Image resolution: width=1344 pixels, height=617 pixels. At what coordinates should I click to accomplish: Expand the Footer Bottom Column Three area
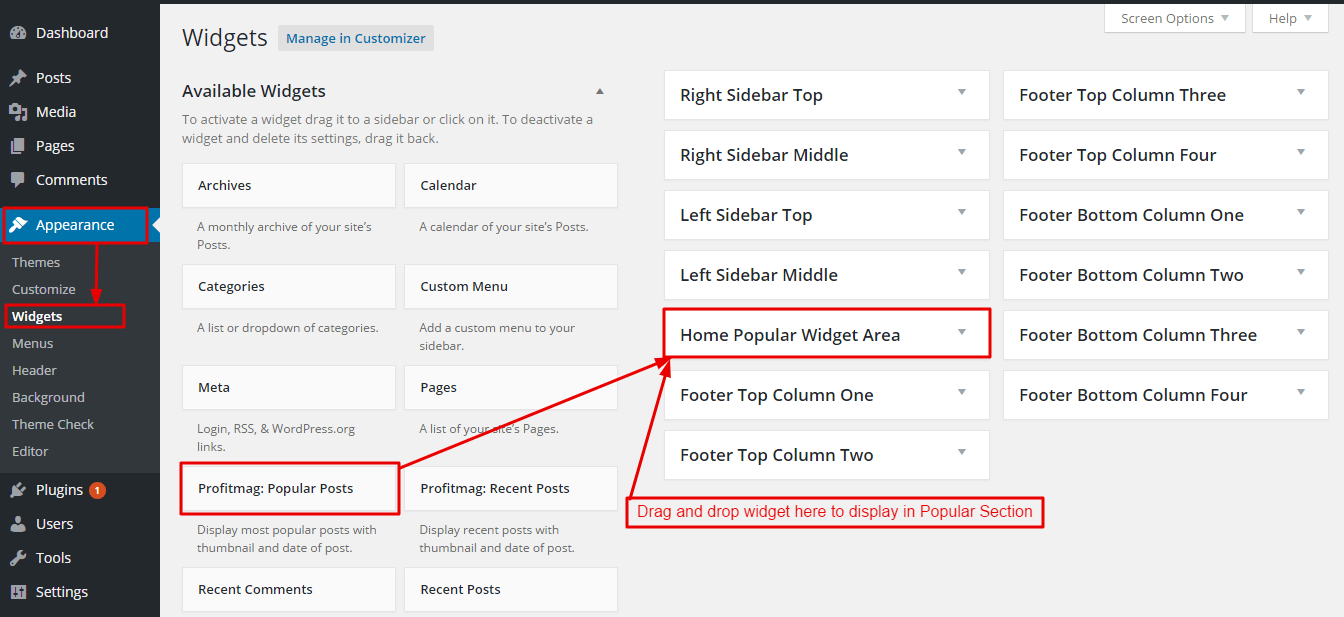(x=1301, y=332)
